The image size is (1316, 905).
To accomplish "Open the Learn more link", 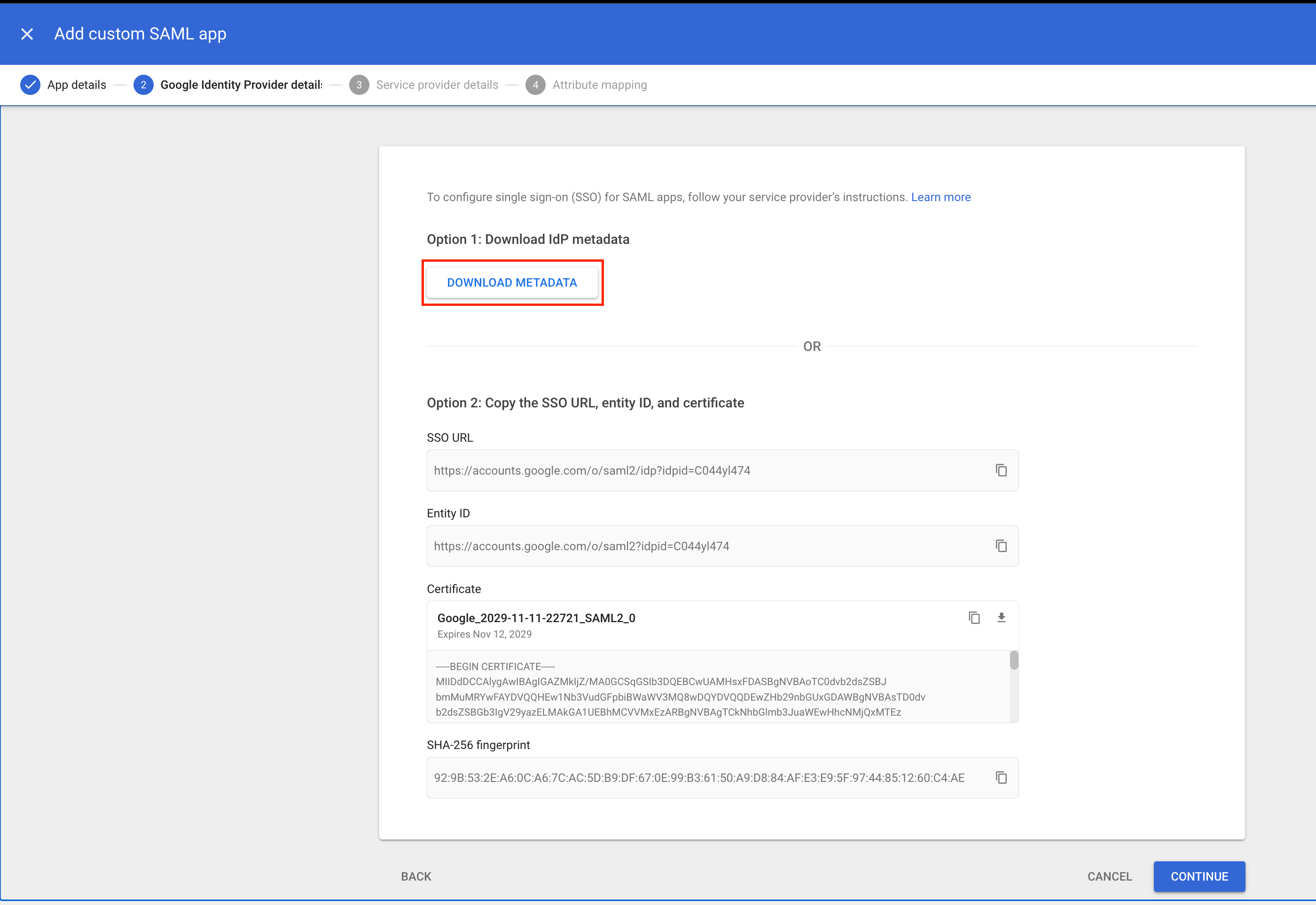I will (x=940, y=197).
